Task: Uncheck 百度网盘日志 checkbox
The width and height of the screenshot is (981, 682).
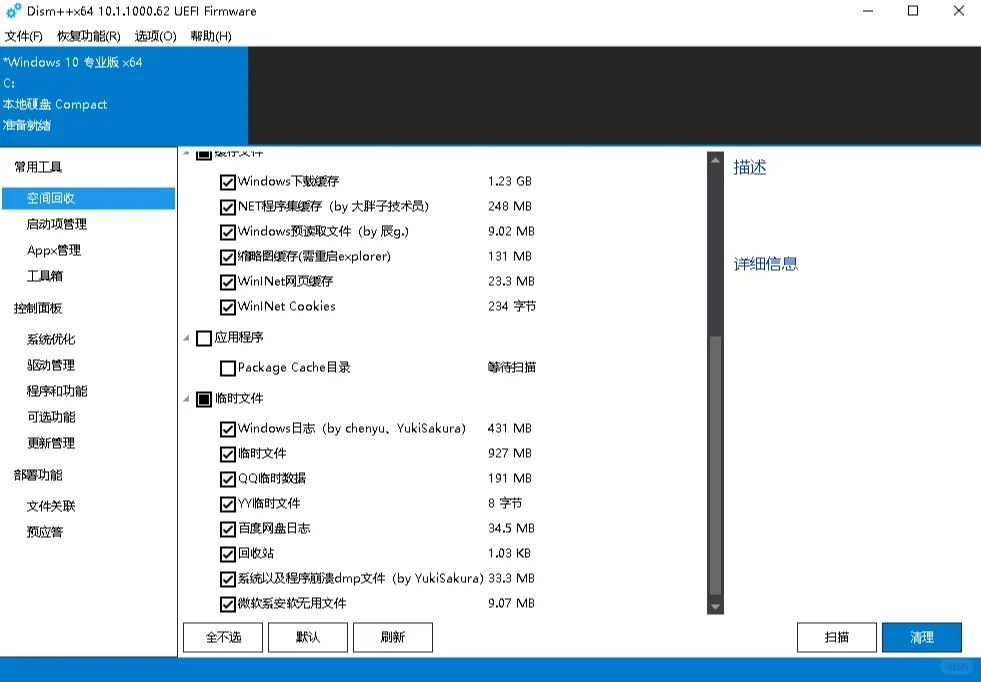Action: point(228,529)
